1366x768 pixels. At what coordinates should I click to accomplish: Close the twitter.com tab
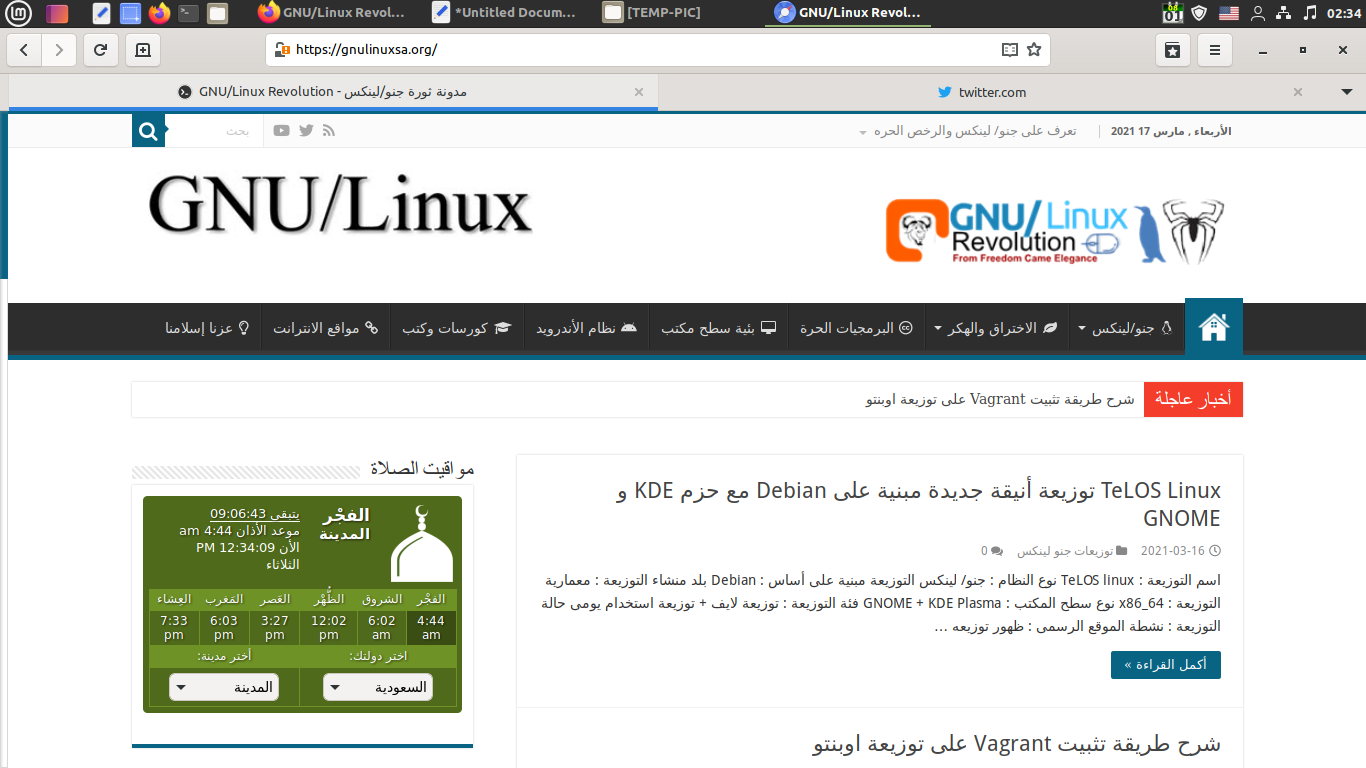1298,92
